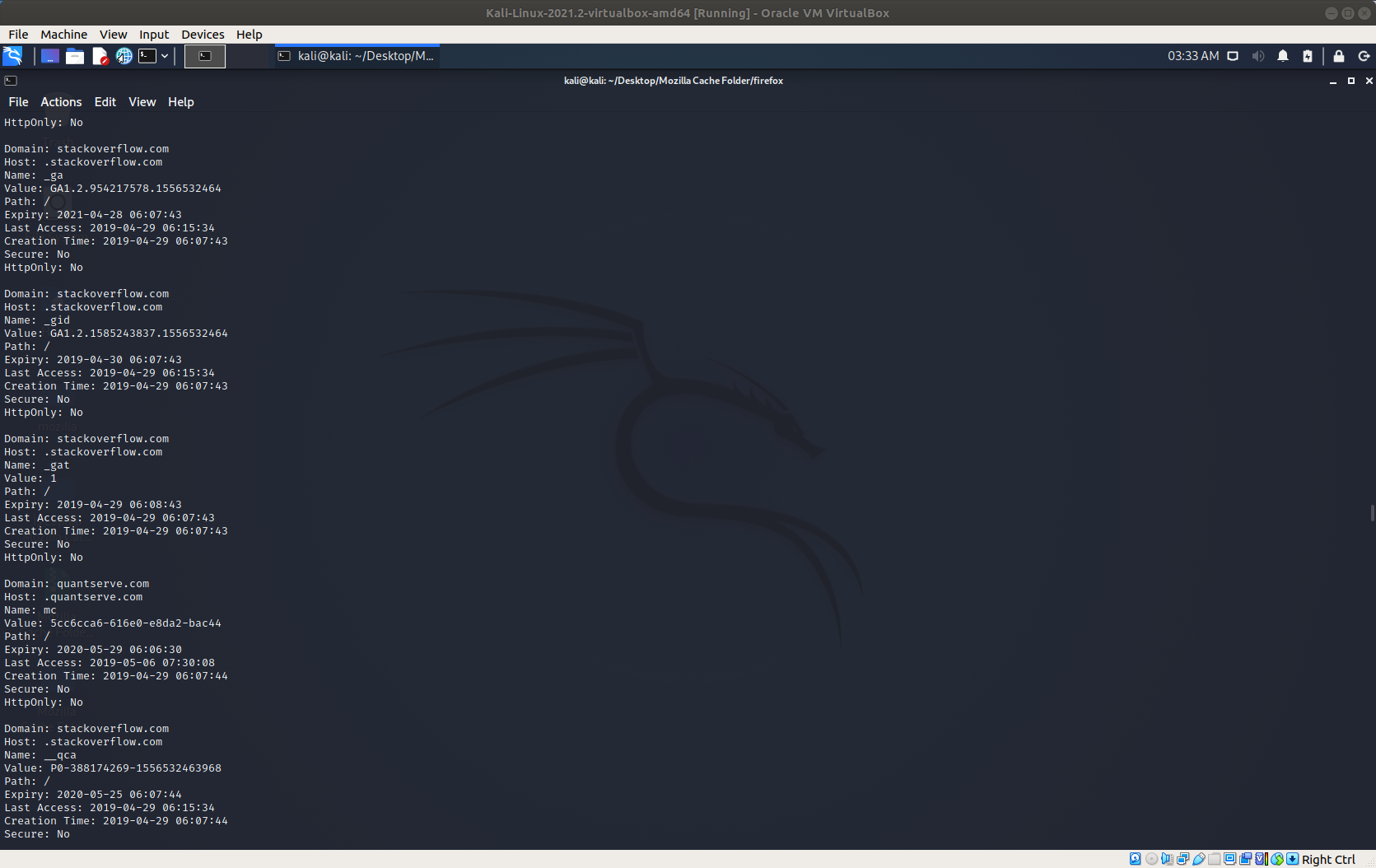The height and width of the screenshot is (868, 1376).
Task: Open the terminal Help menu
Action: pyautogui.click(x=180, y=102)
